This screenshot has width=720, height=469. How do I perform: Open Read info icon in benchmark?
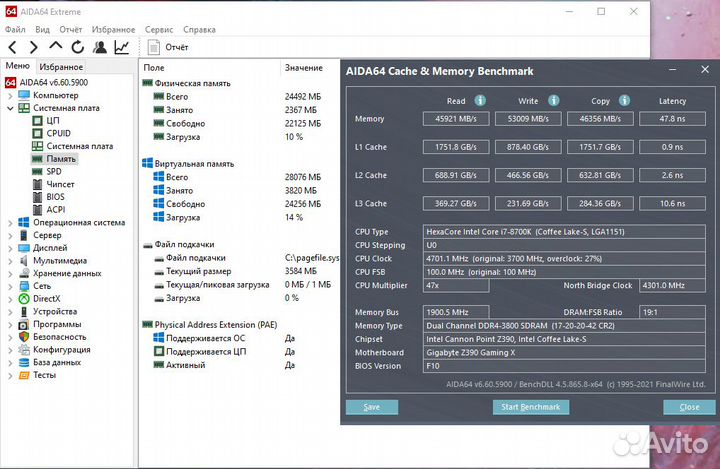[480, 100]
